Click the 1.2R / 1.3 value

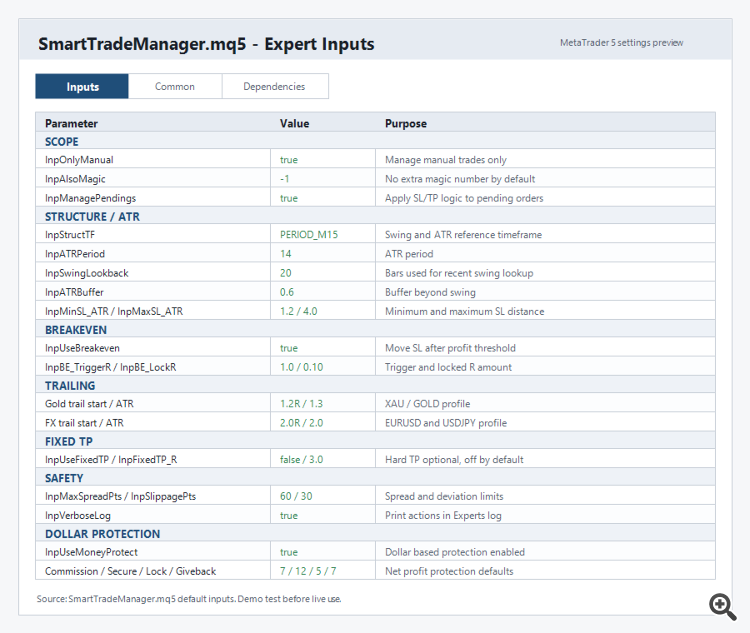click(x=301, y=404)
